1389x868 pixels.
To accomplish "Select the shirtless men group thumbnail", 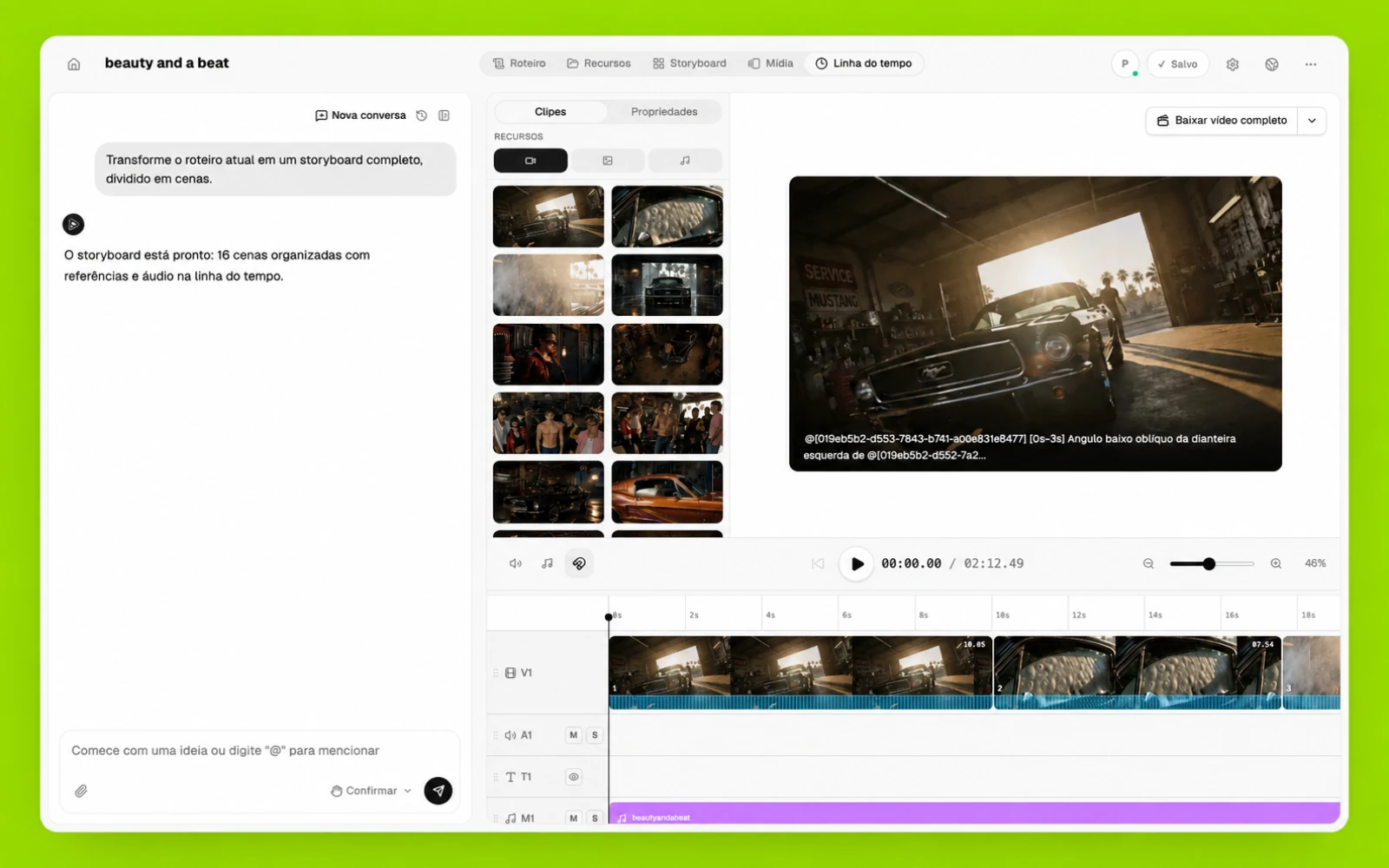I will [549, 423].
